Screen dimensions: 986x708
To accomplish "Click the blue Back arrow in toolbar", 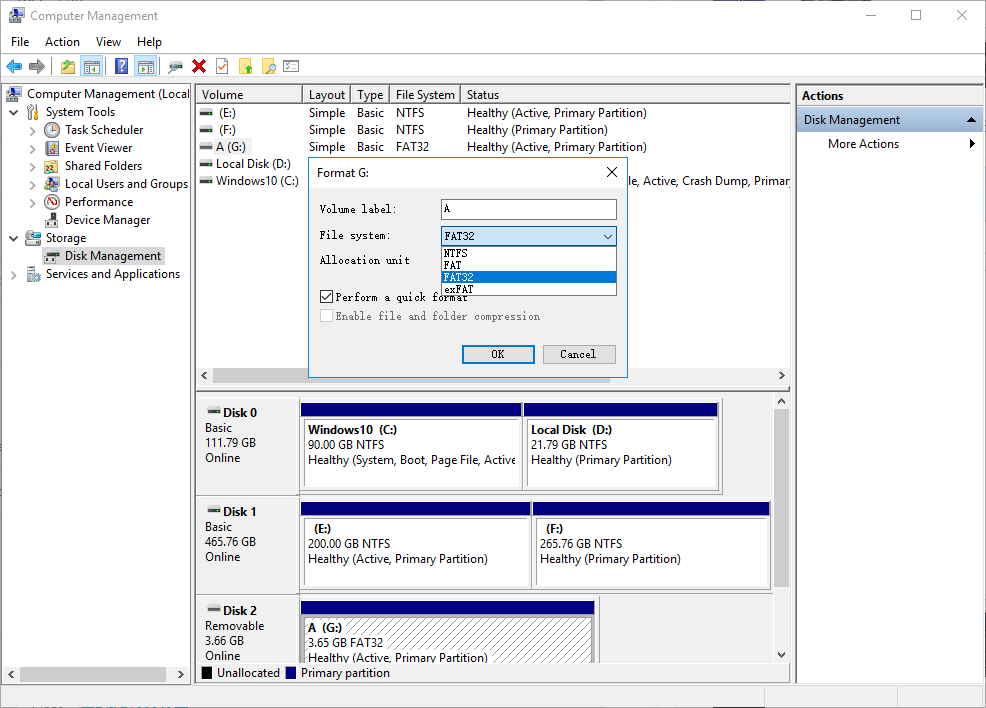I will [x=14, y=66].
